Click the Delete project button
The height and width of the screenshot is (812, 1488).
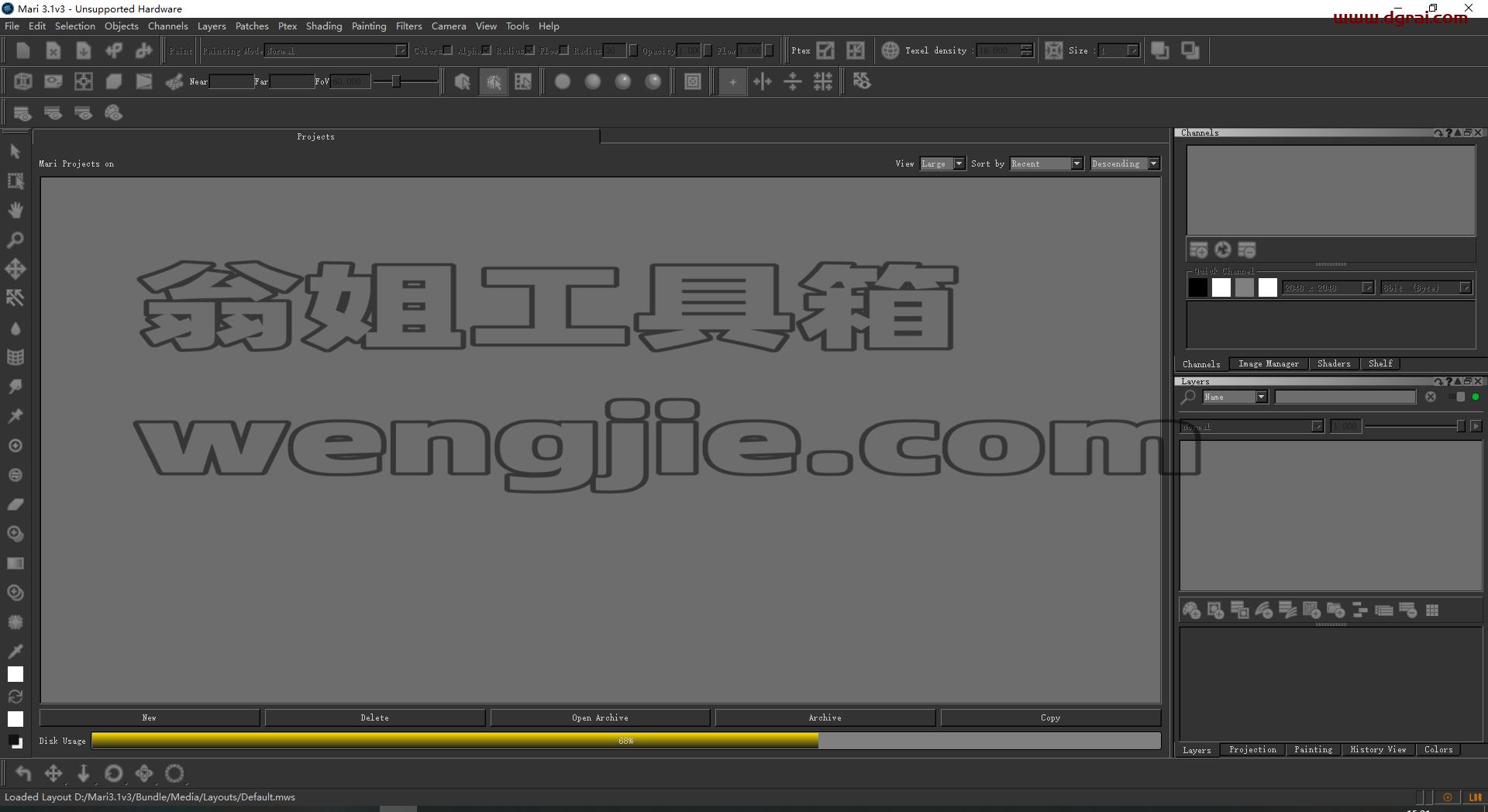click(x=374, y=717)
